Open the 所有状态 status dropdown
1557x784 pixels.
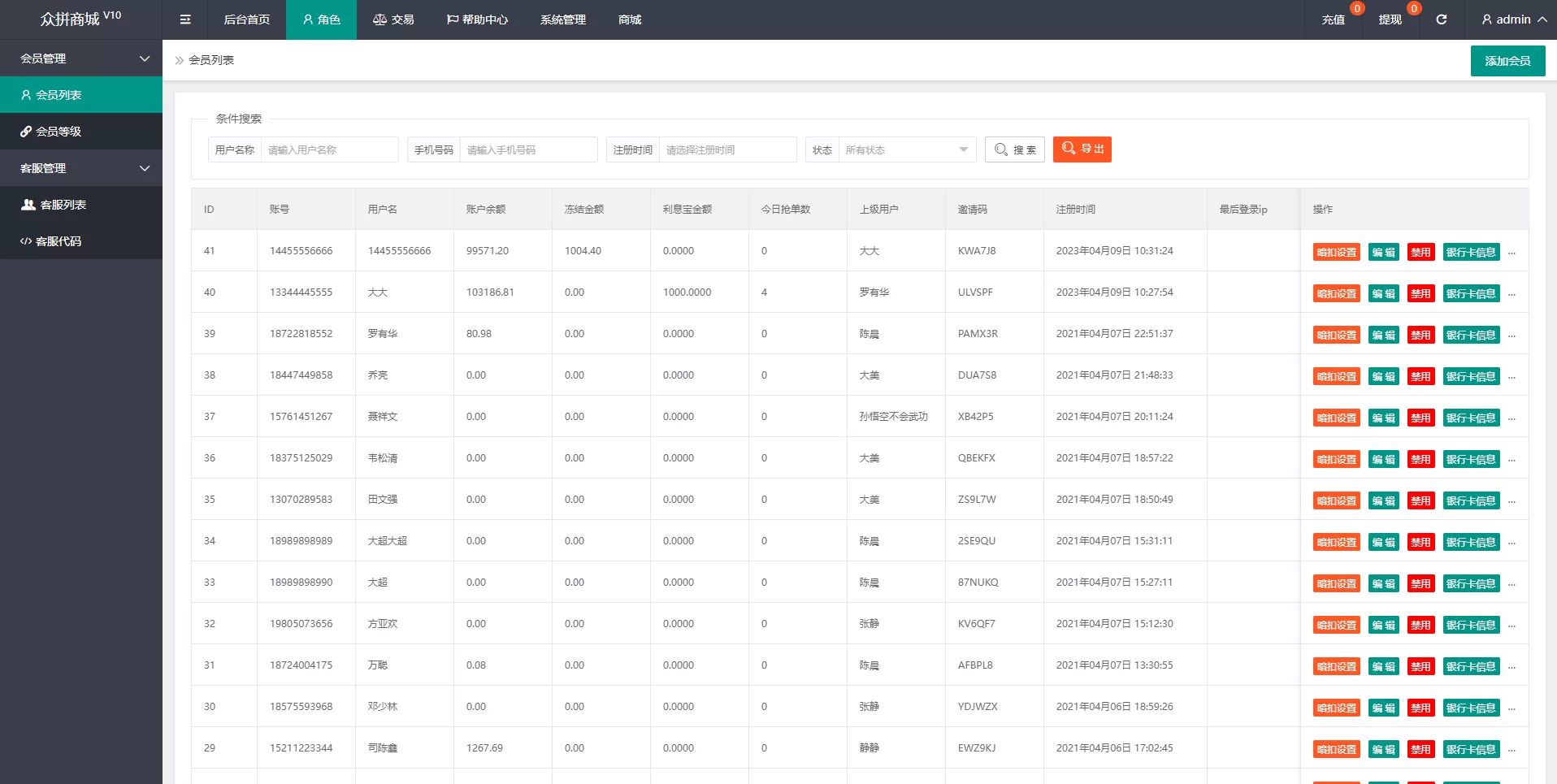(906, 149)
